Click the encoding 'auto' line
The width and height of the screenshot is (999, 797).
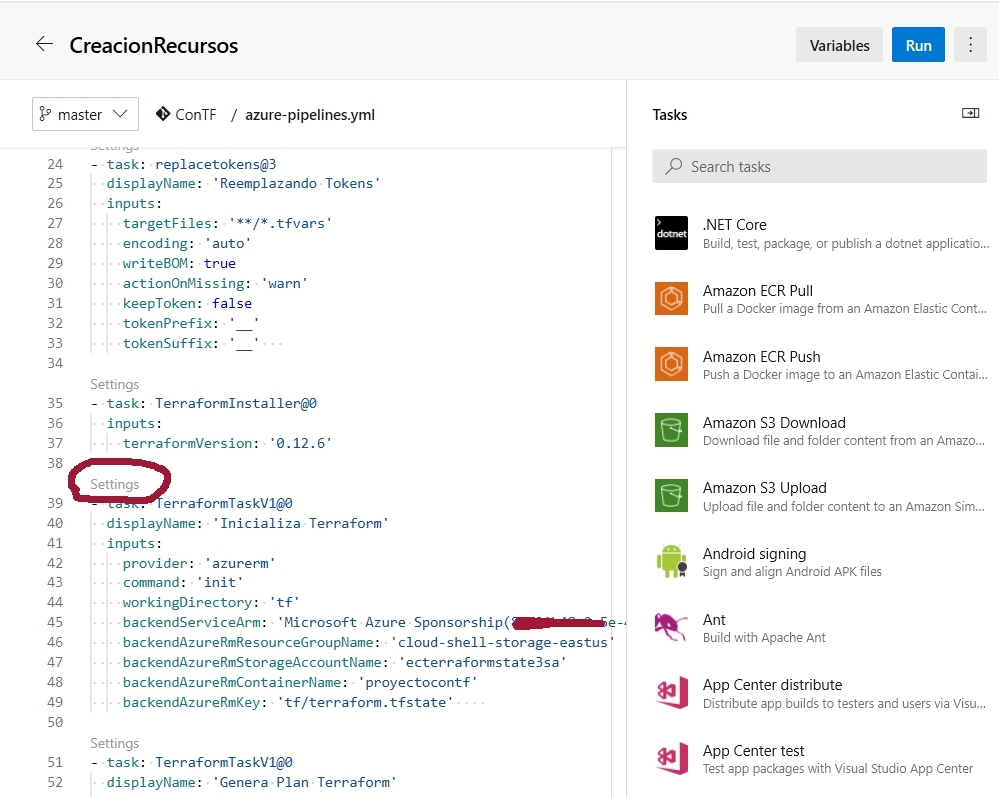tap(187, 243)
